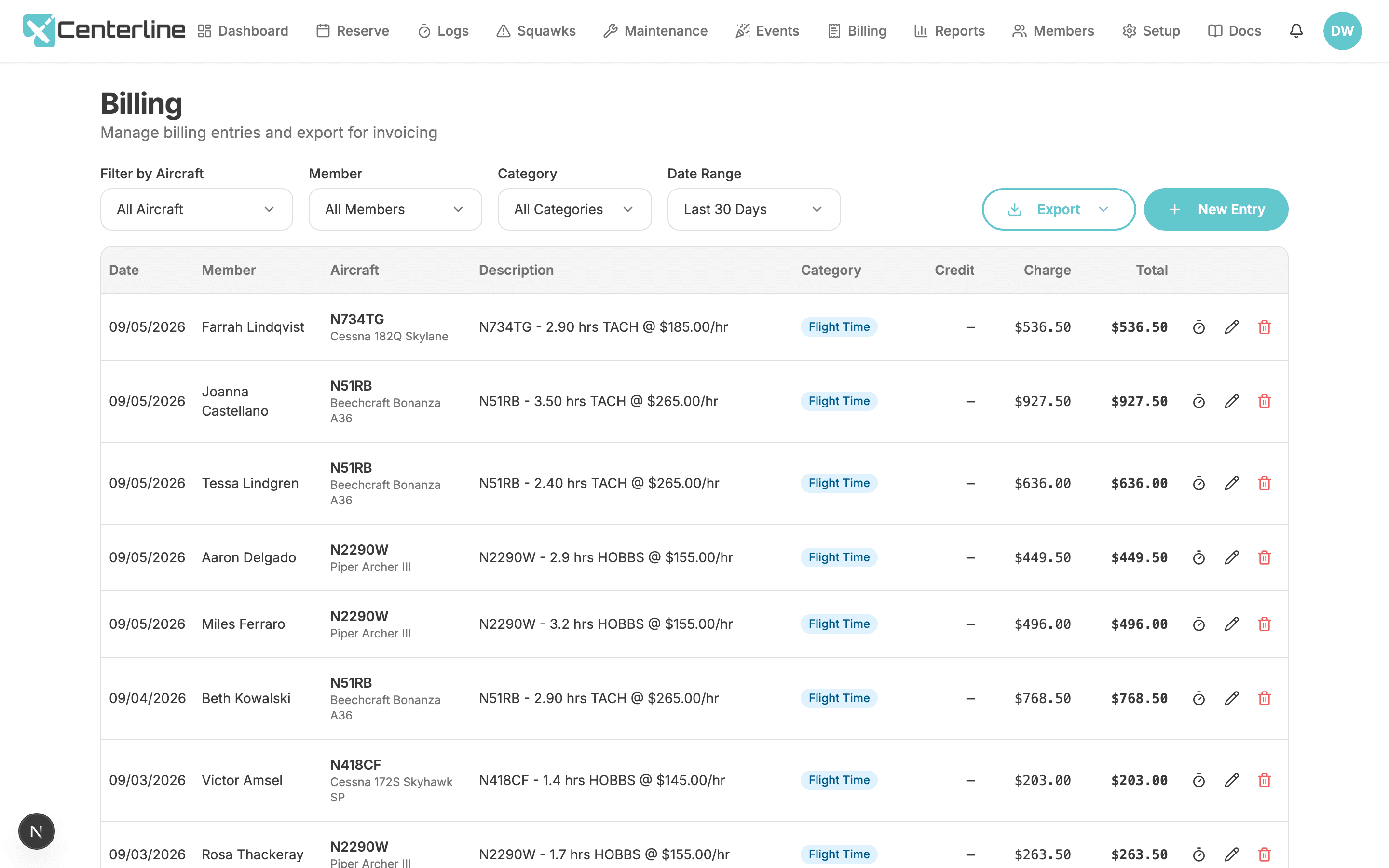Edit the Aaron Delgado billing entry
Image resolution: width=1389 pixels, height=868 pixels.
(x=1231, y=557)
